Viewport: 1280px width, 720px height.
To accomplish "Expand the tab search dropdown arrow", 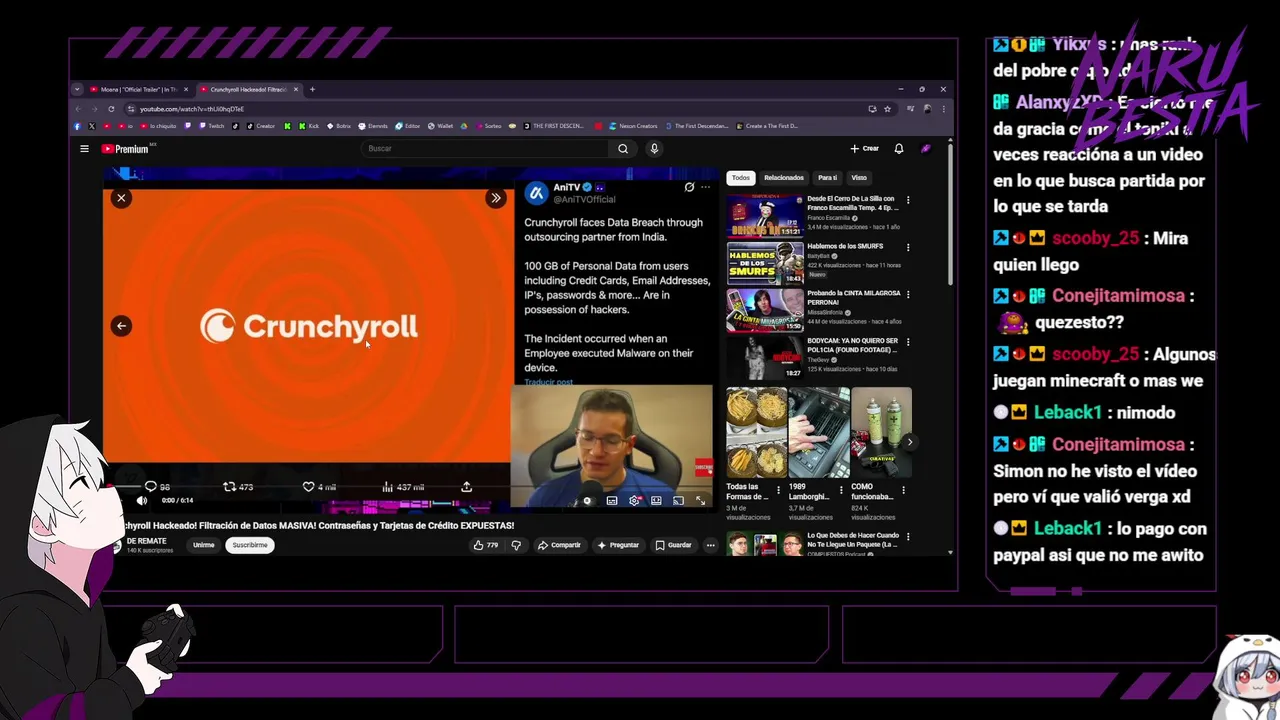I will click(x=77, y=89).
